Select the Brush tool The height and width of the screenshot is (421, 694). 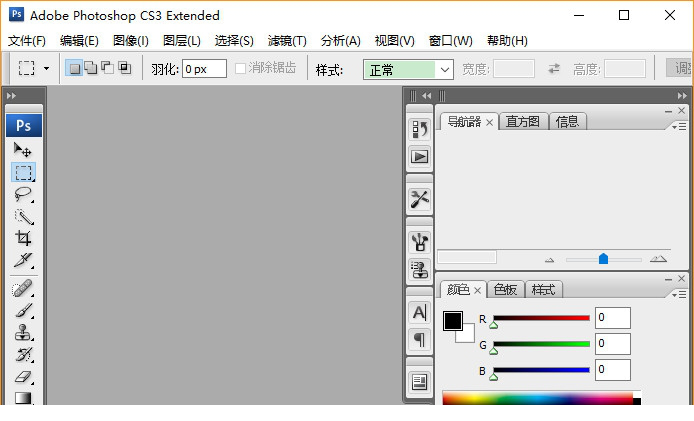tap(23, 310)
